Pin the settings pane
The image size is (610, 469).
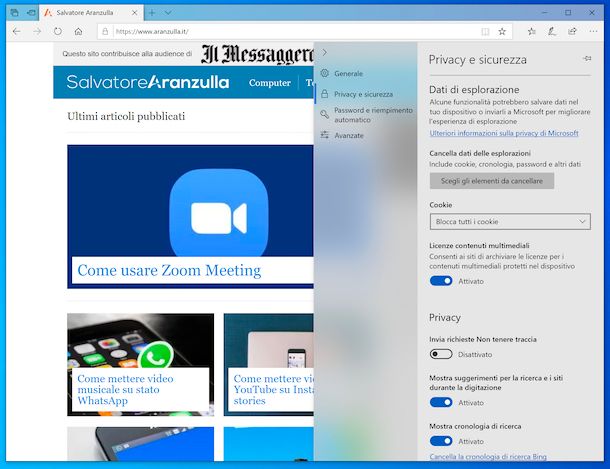(587, 58)
